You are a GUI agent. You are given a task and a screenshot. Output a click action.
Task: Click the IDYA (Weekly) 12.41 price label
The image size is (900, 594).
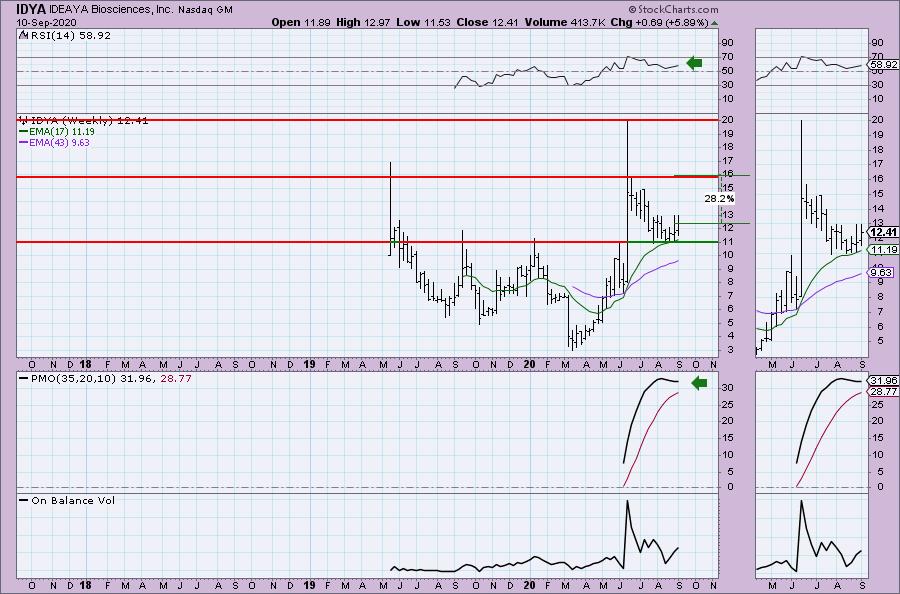(84, 121)
